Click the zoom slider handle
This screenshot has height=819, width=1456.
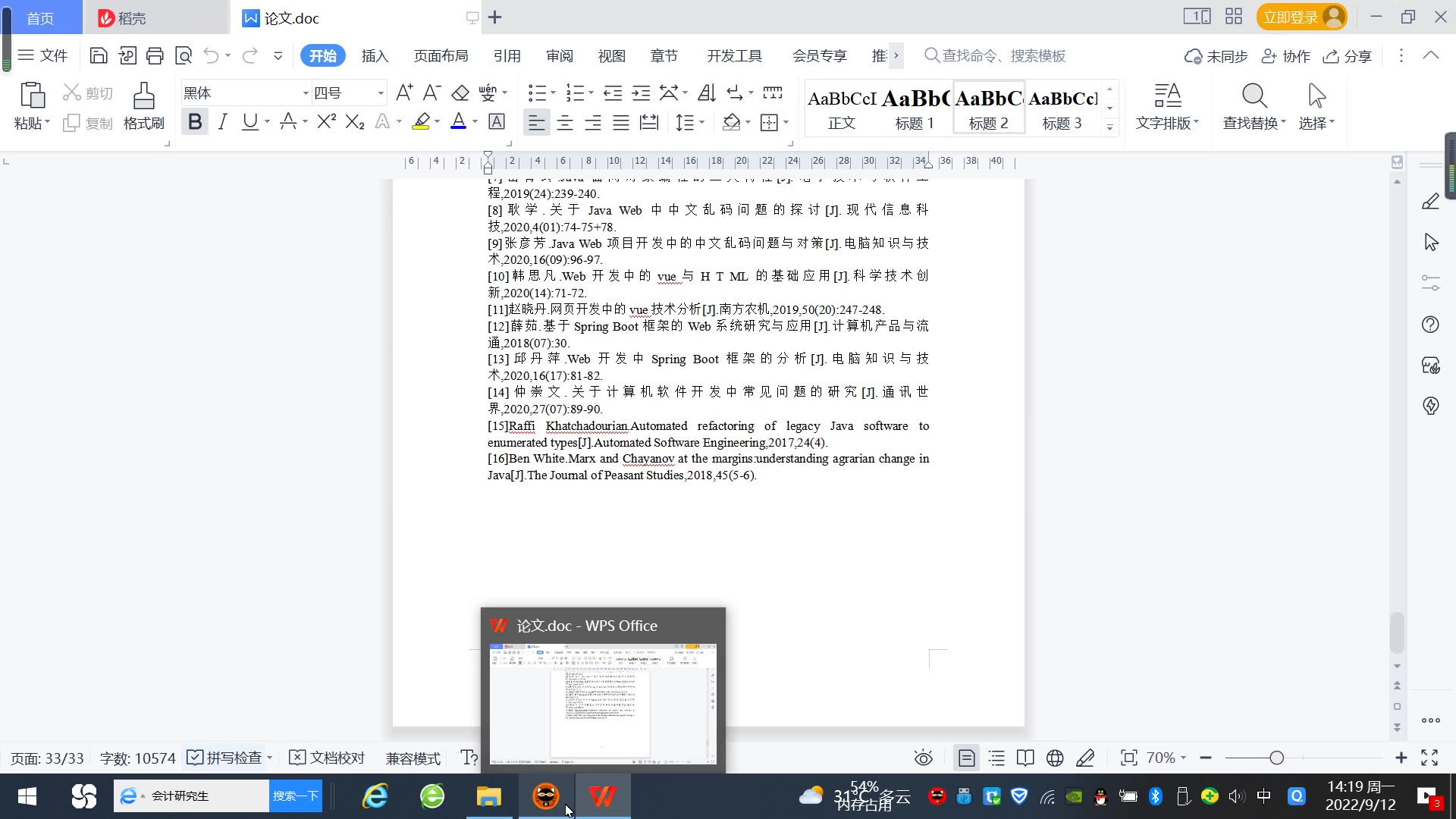tap(1276, 758)
